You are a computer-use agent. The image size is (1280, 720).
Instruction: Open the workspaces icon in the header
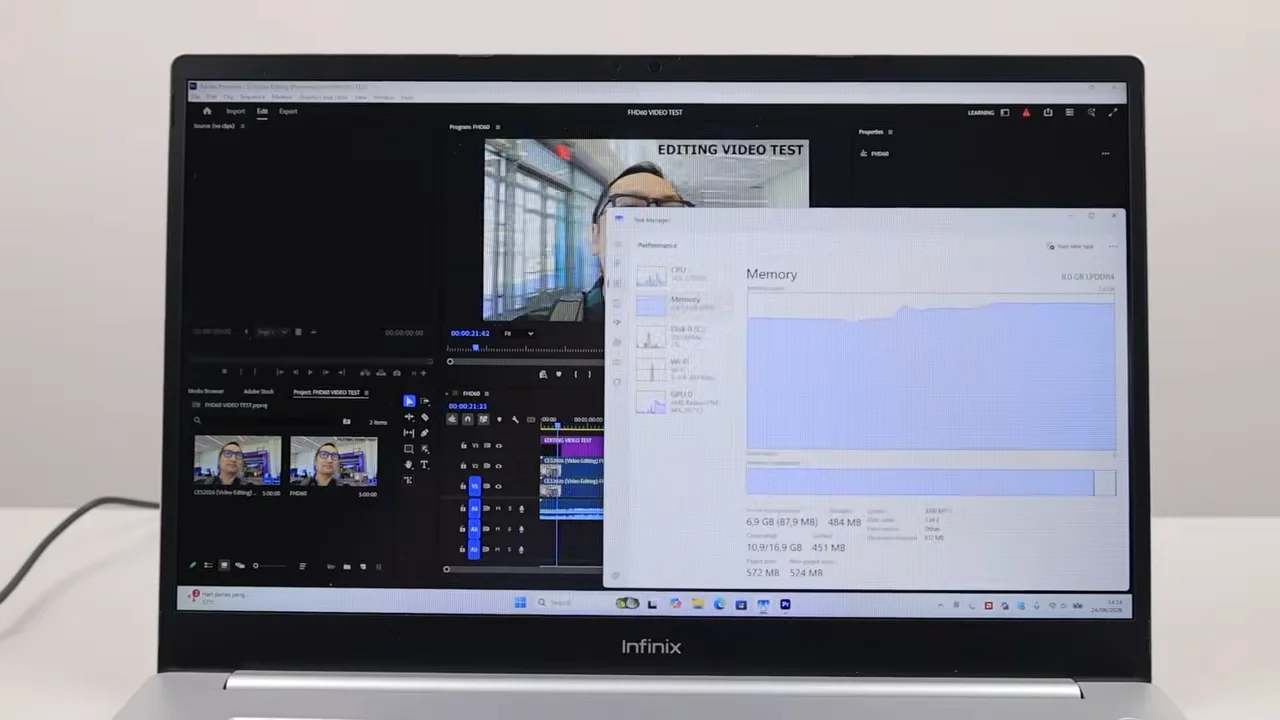click(1005, 113)
